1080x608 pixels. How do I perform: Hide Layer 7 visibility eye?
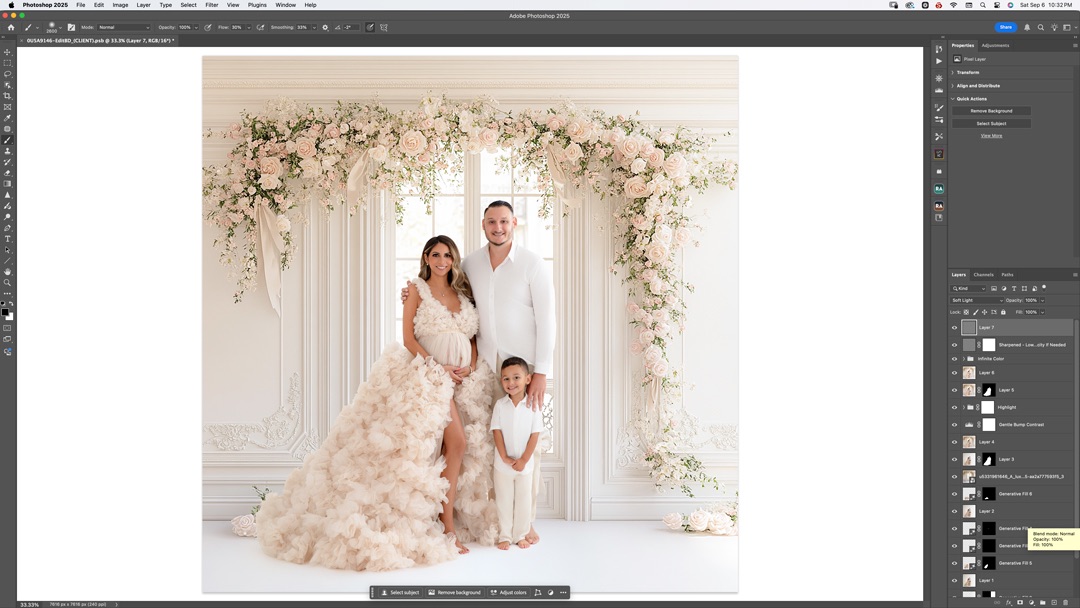coord(955,328)
